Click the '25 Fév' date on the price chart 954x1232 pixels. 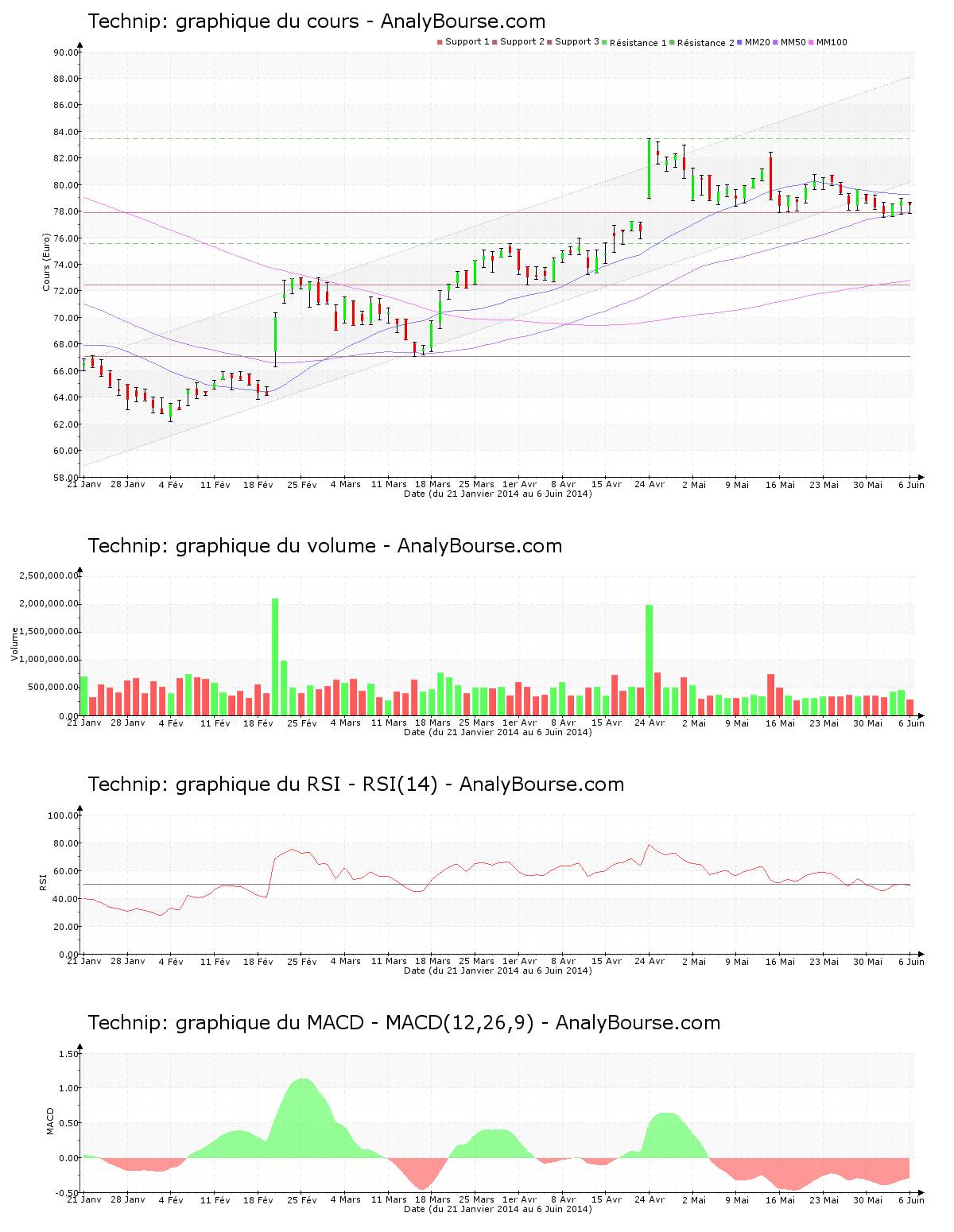(x=302, y=484)
